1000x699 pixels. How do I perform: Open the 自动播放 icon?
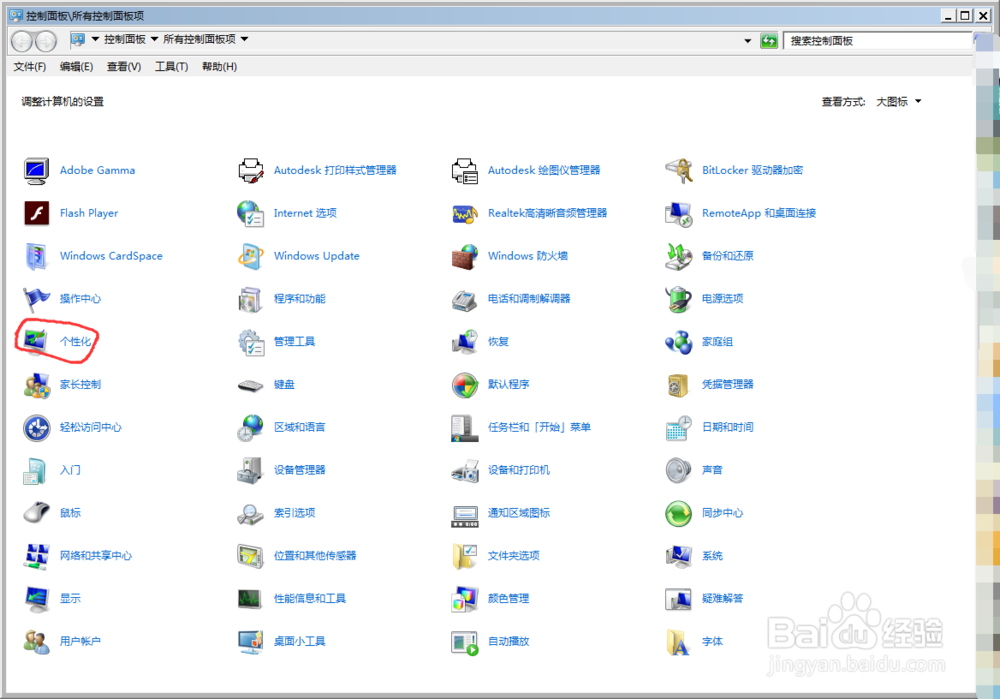[465, 643]
